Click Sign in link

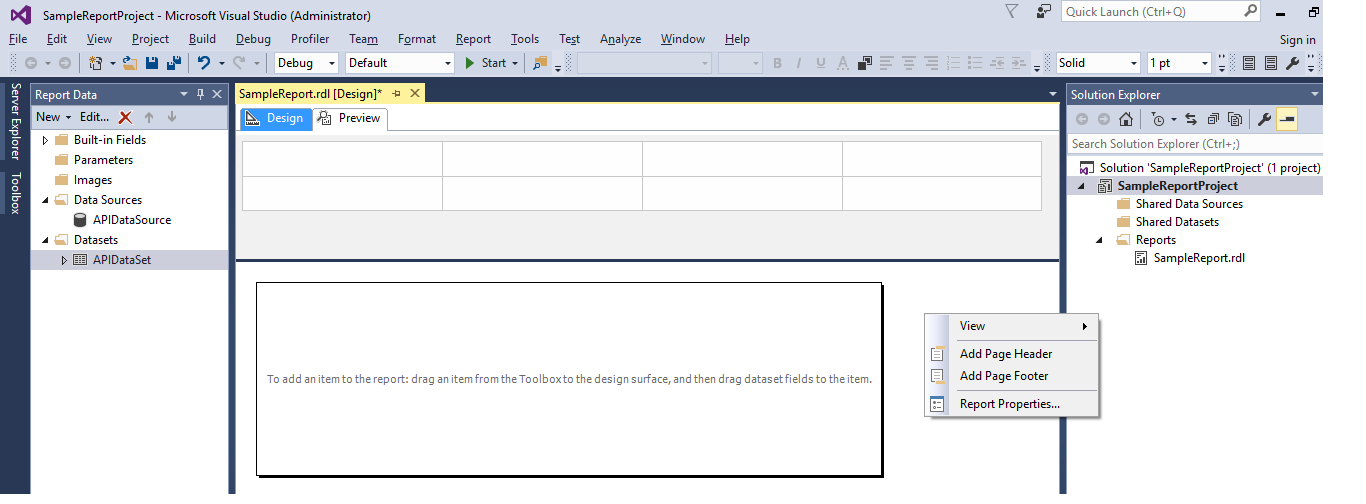coord(1297,40)
